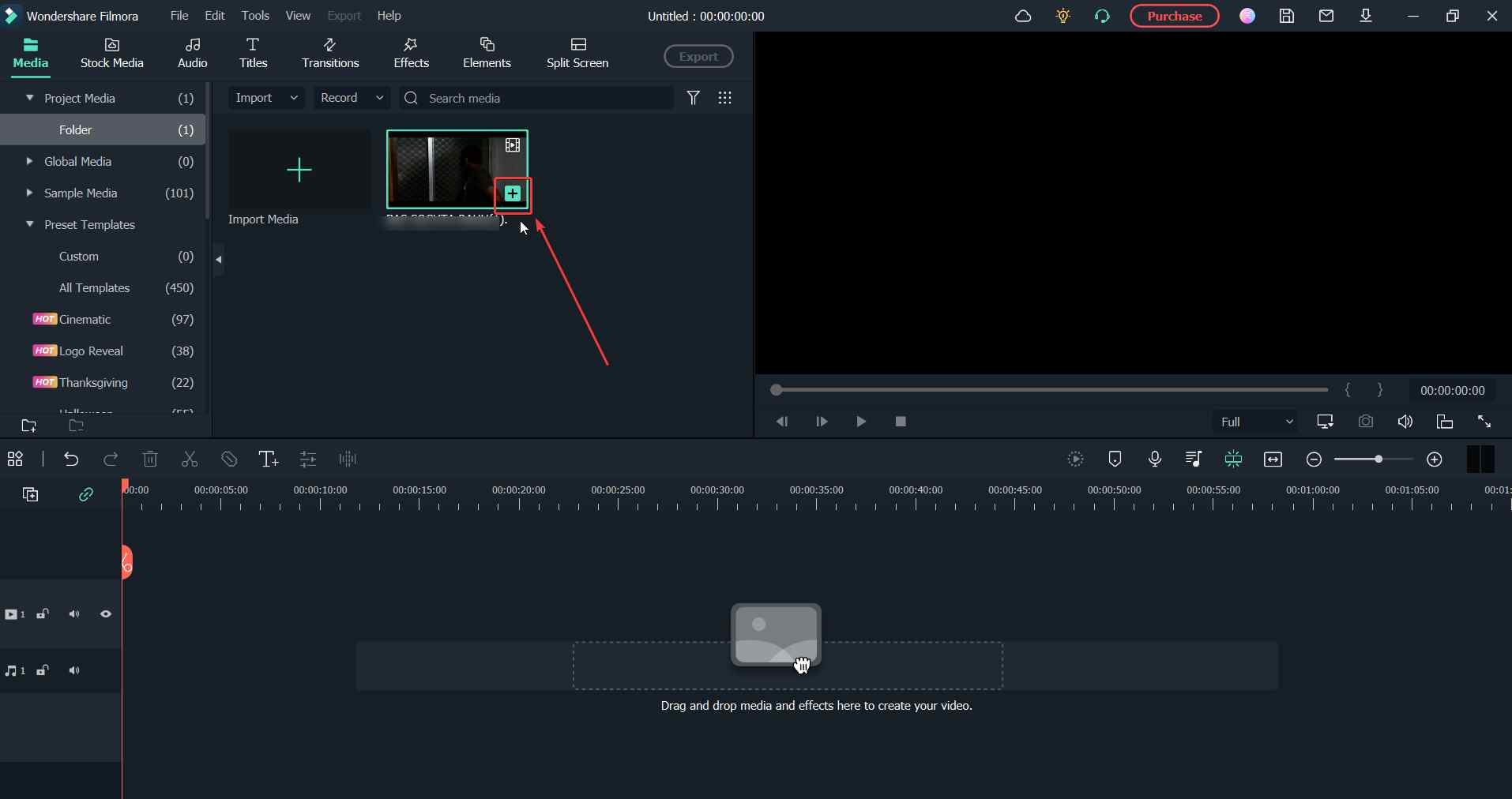Click the timeline zoom slider
Screen dimensions: 1512x799
point(1375,460)
